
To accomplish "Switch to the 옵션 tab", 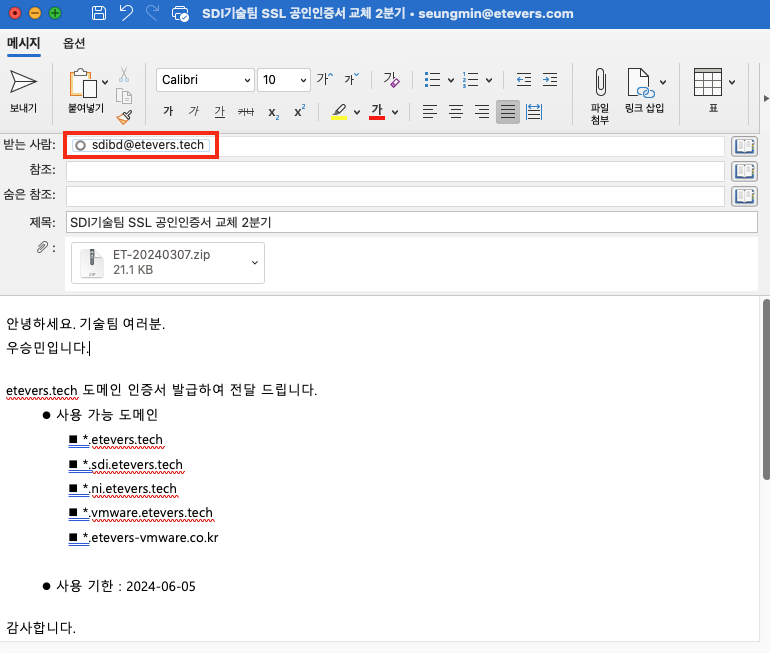I will [x=74, y=43].
